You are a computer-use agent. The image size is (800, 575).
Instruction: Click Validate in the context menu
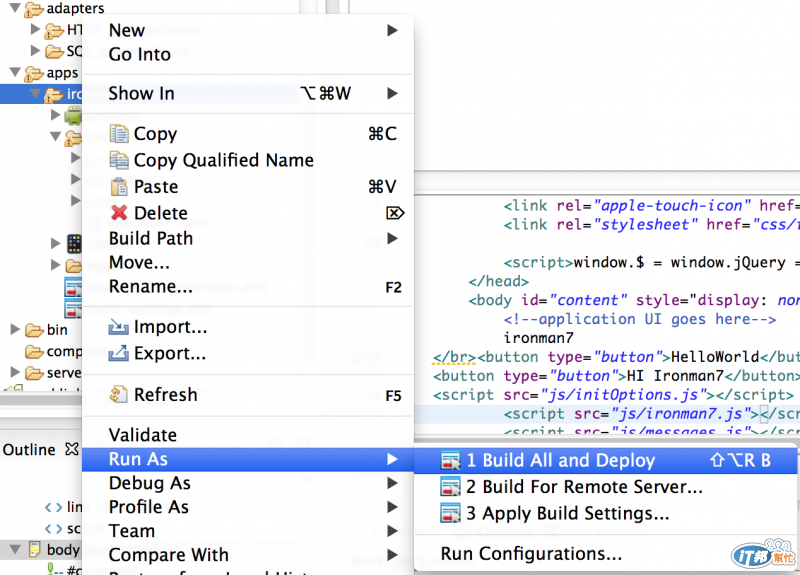(247, 435)
